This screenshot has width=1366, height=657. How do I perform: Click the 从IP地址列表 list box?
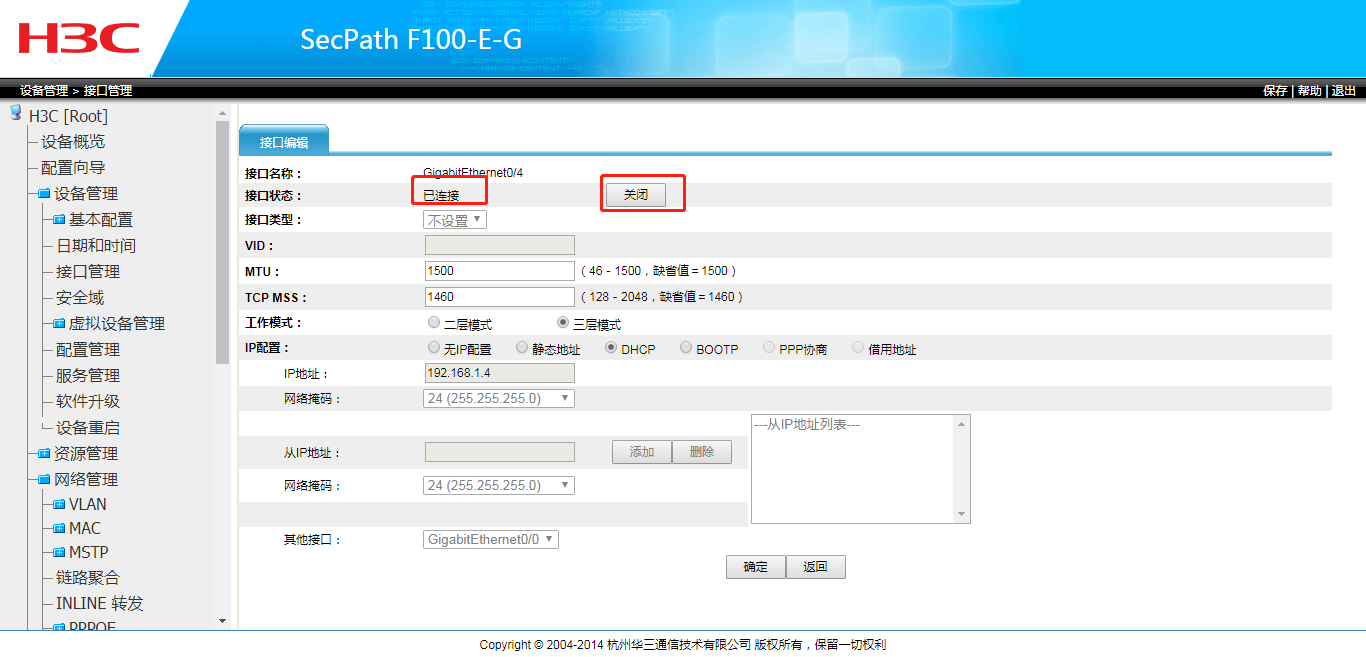[x=860, y=469]
